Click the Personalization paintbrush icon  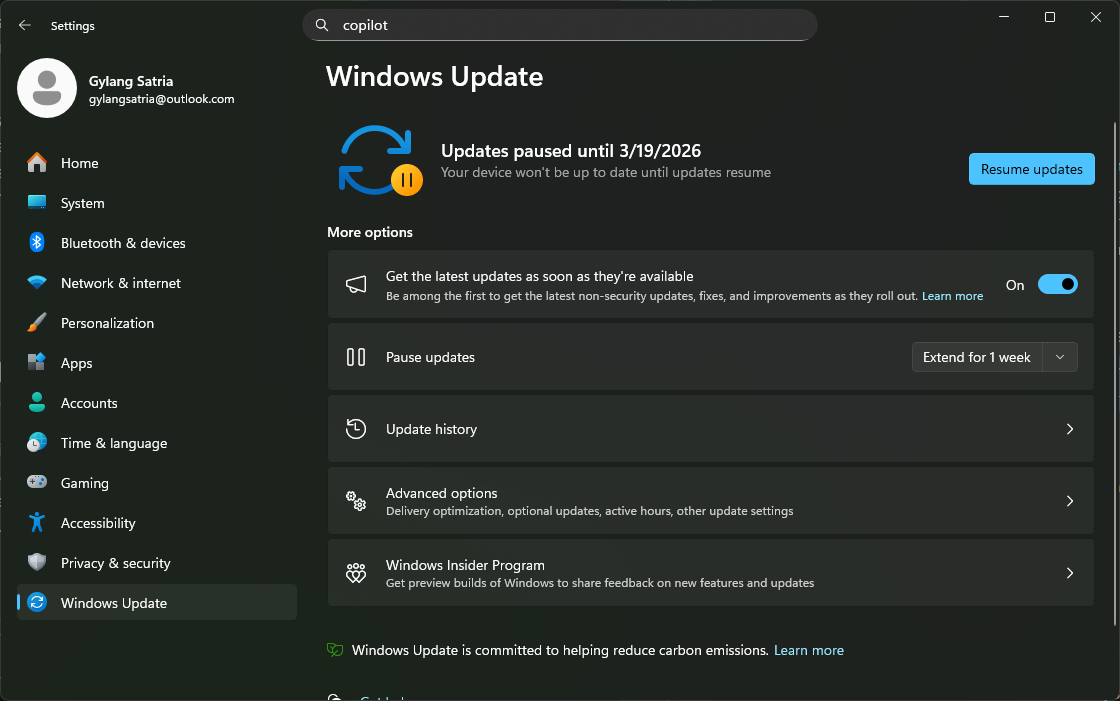pos(37,323)
